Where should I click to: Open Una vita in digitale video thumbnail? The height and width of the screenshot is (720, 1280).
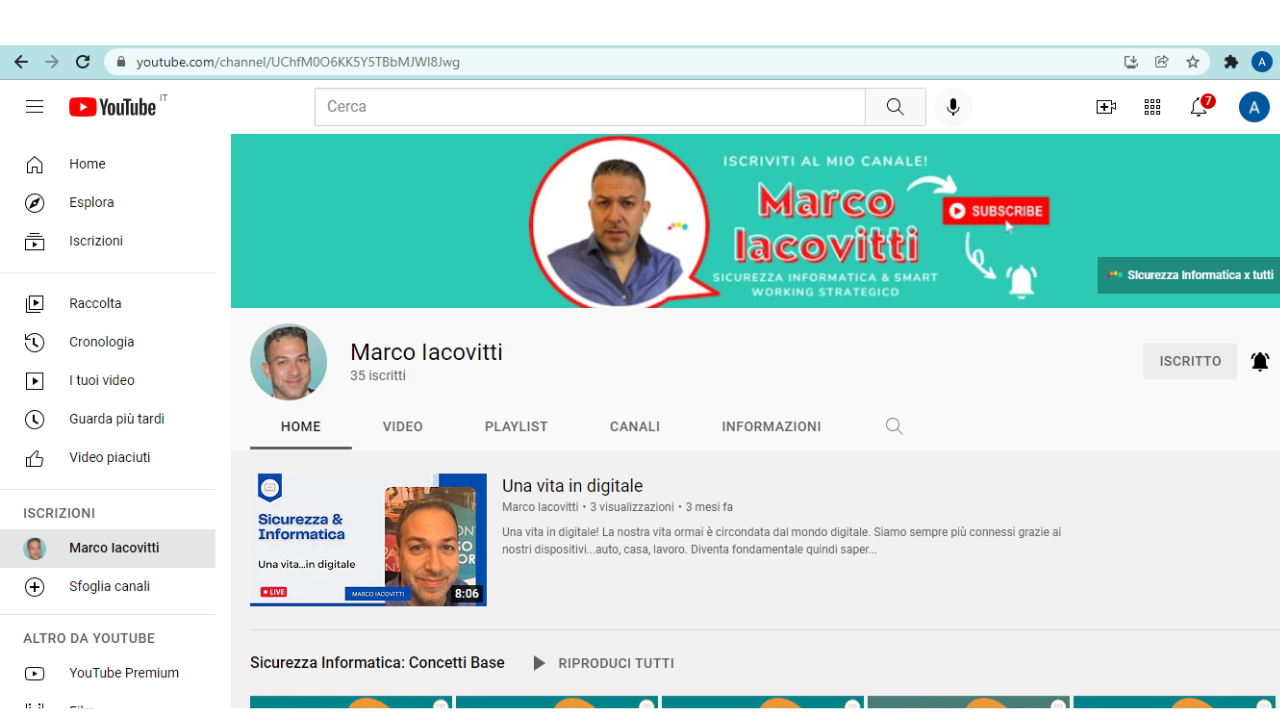point(368,540)
